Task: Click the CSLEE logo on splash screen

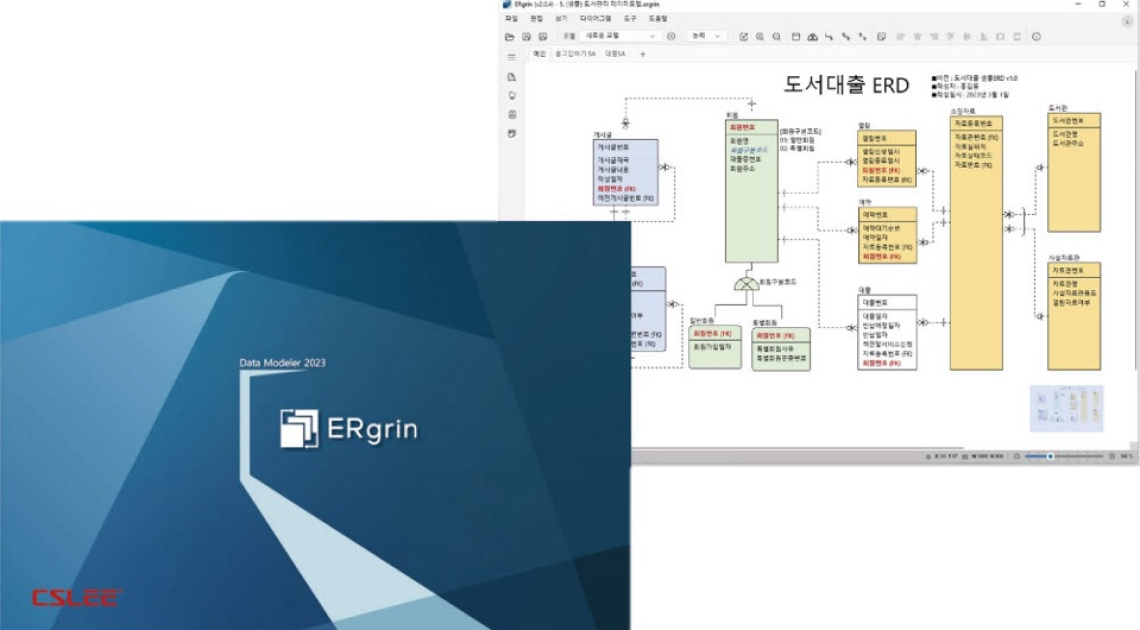Action: pos(76,597)
